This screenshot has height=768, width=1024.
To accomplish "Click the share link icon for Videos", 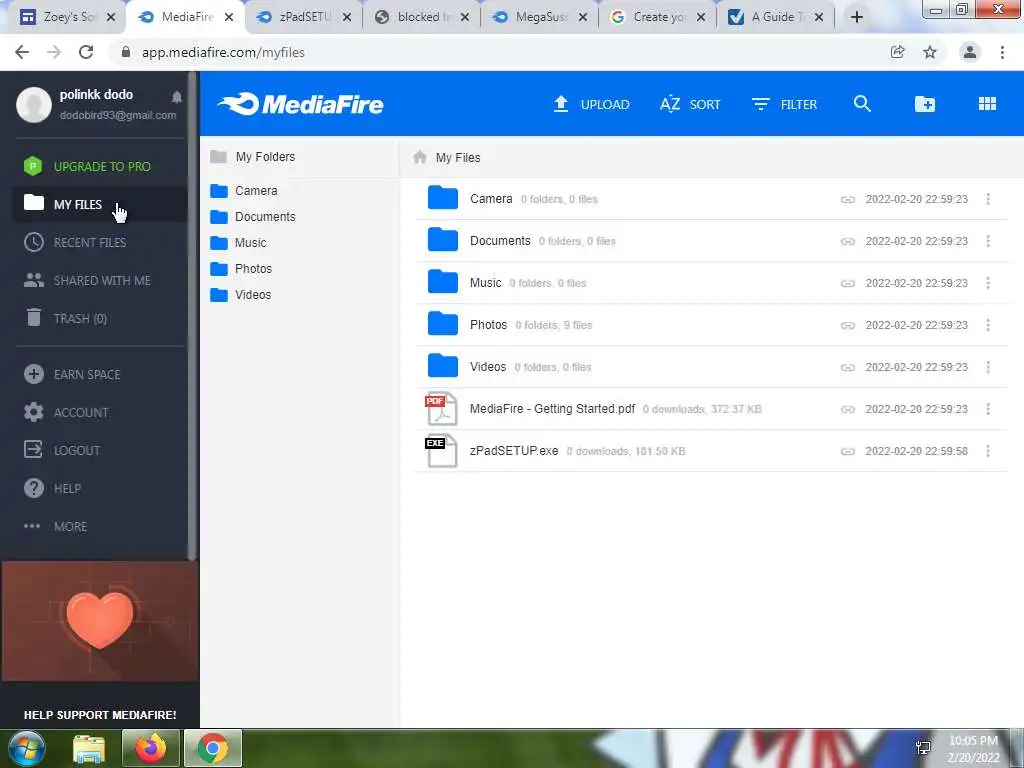I will point(848,367).
